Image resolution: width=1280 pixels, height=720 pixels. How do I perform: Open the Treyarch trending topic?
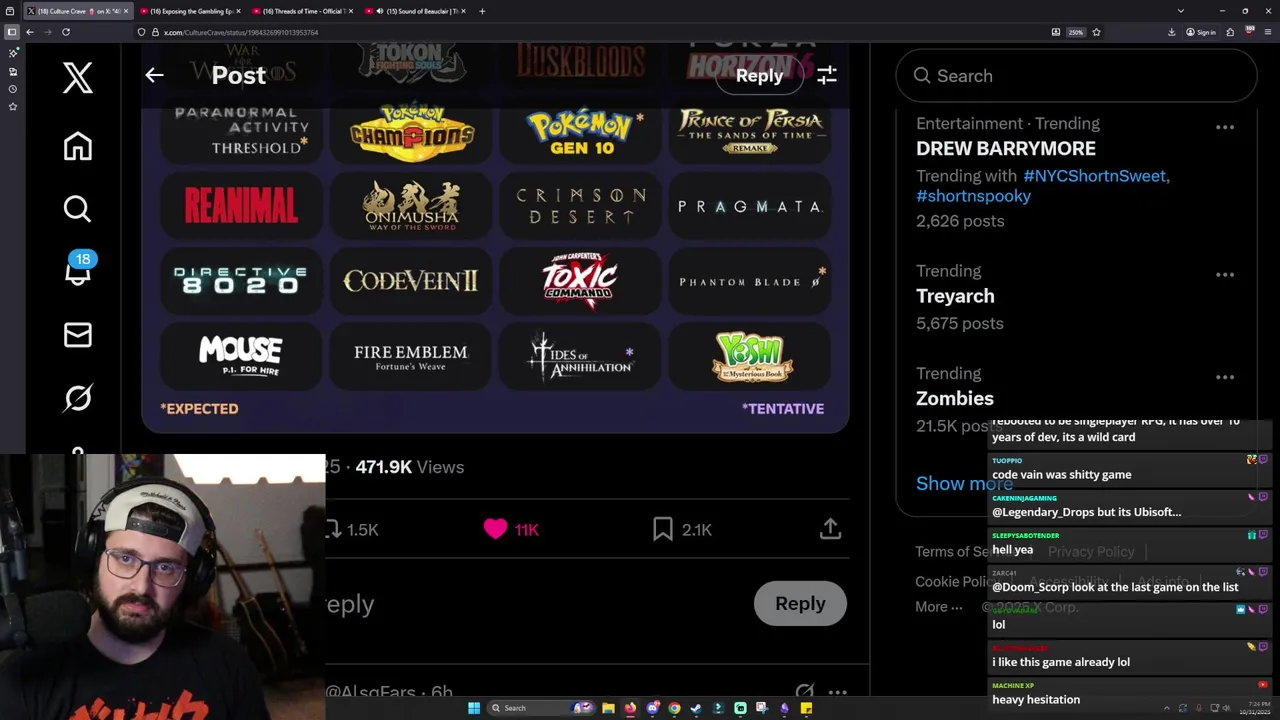(x=955, y=296)
